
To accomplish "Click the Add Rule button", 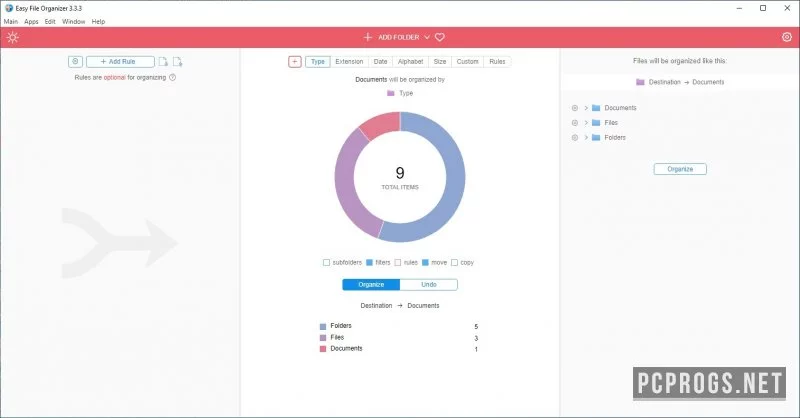I will click(120, 61).
